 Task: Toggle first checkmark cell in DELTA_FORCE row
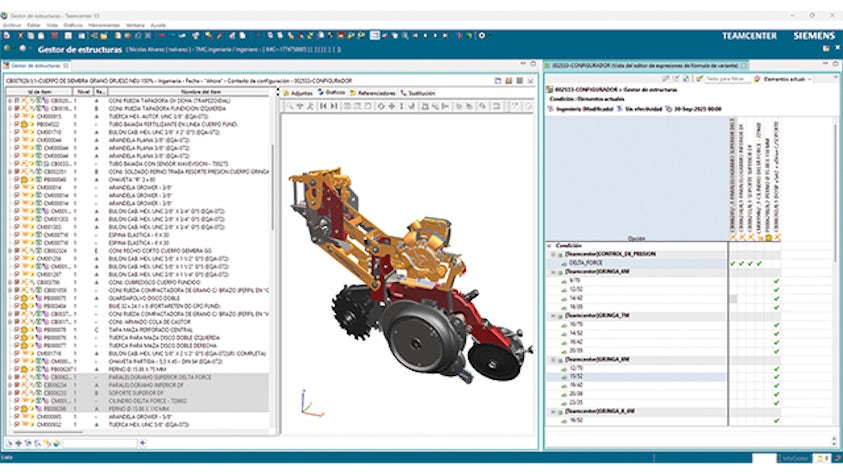point(733,263)
